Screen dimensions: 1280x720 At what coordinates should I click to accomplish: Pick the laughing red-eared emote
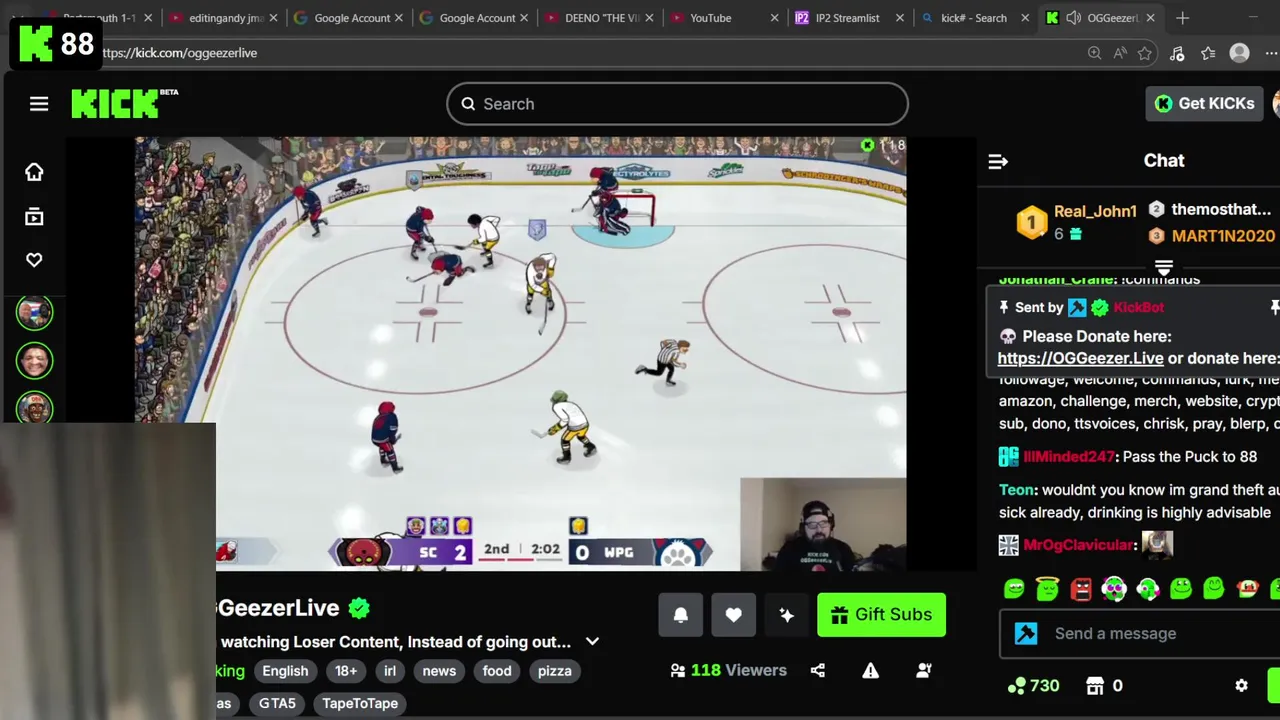click(x=1247, y=589)
